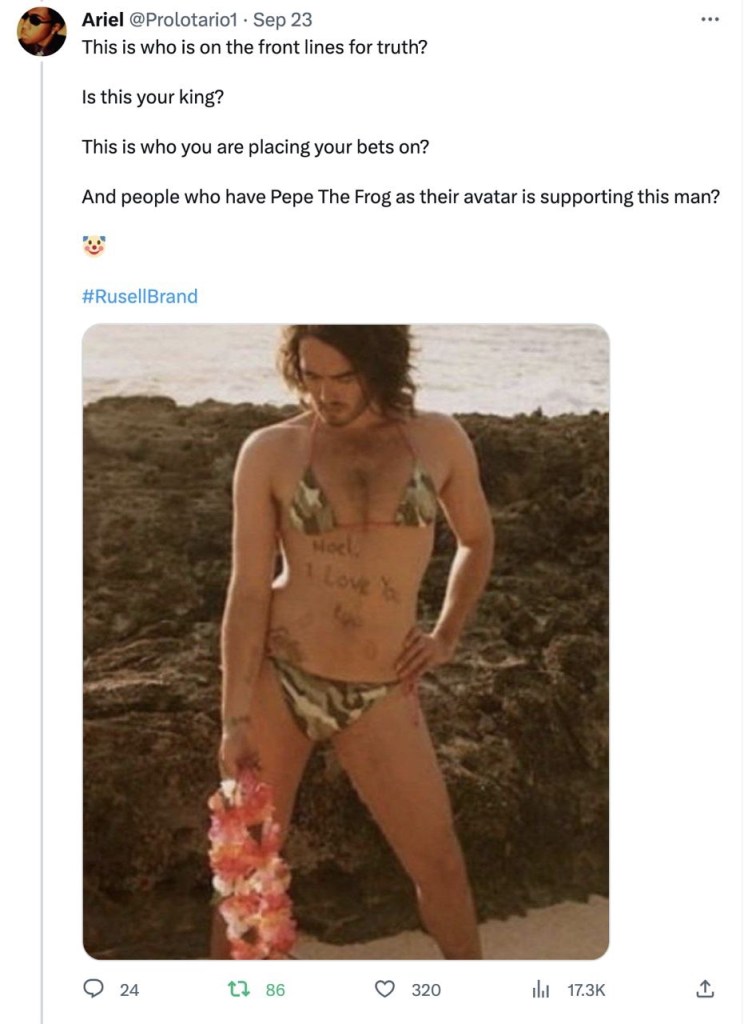748x1024 pixels.
Task: Like the post with the heart icon
Action: click(384, 989)
